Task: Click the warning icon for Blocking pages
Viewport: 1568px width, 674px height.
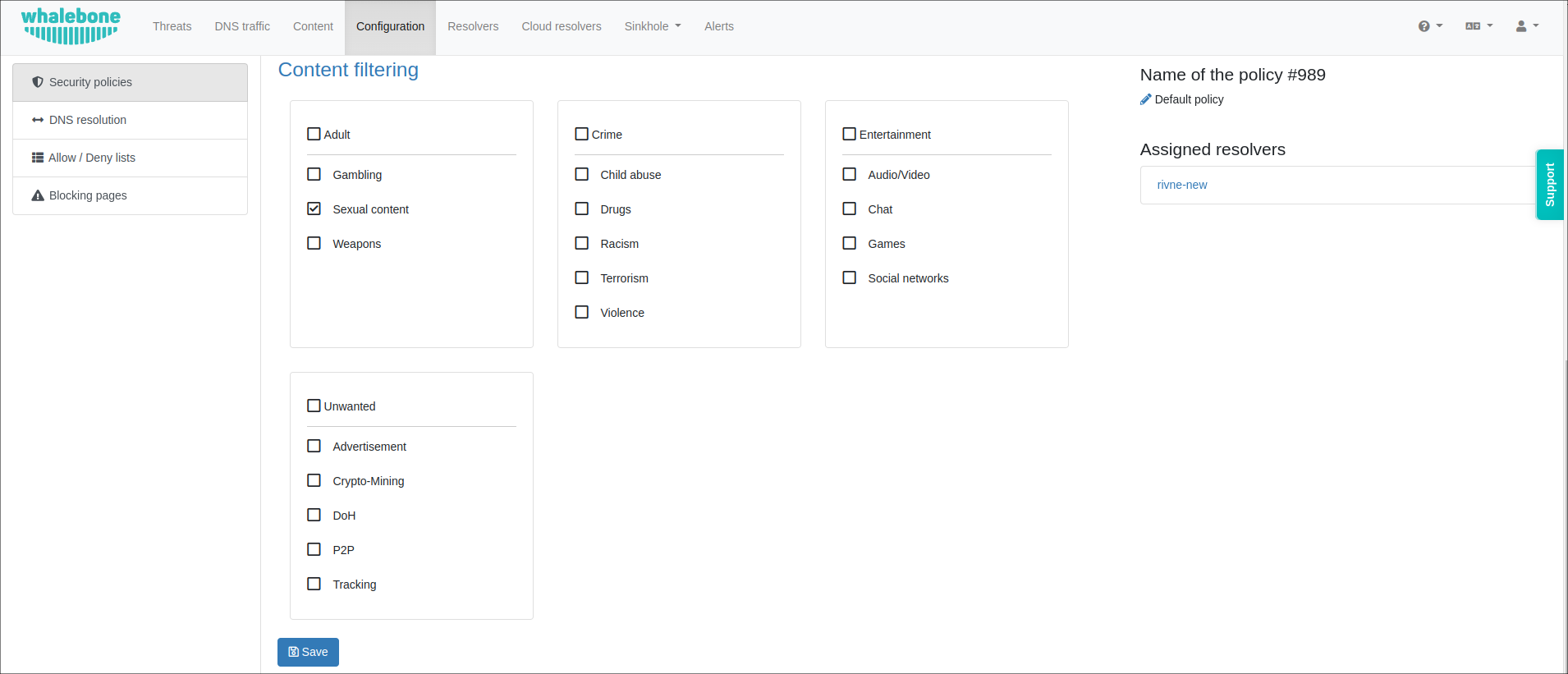Action: point(38,195)
